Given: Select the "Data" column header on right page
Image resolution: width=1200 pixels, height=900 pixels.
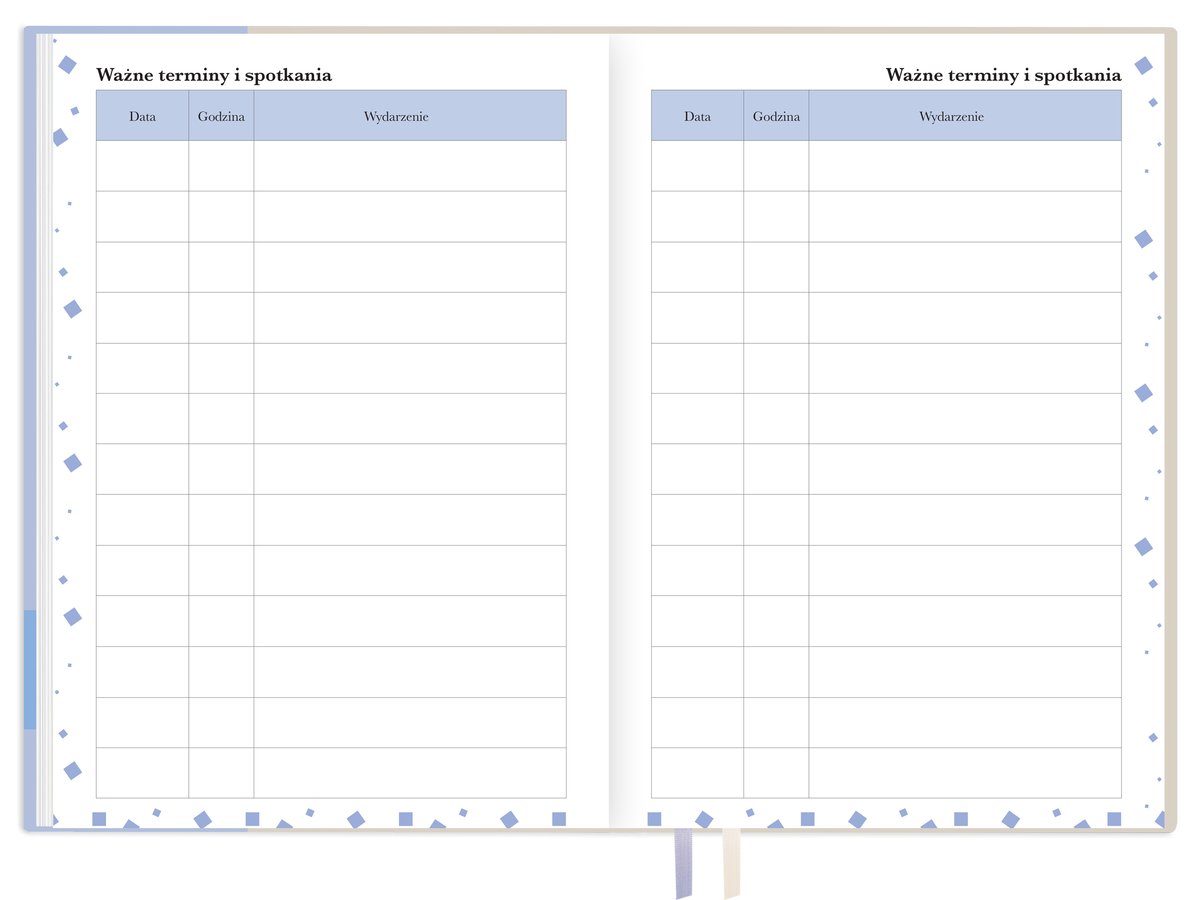Looking at the screenshot, I should click(x=697, y=116).
